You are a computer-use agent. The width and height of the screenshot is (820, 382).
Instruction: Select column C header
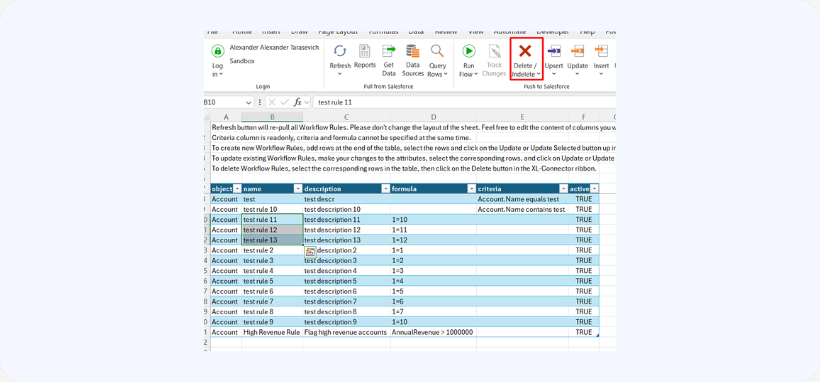click(x=346, y=117)
